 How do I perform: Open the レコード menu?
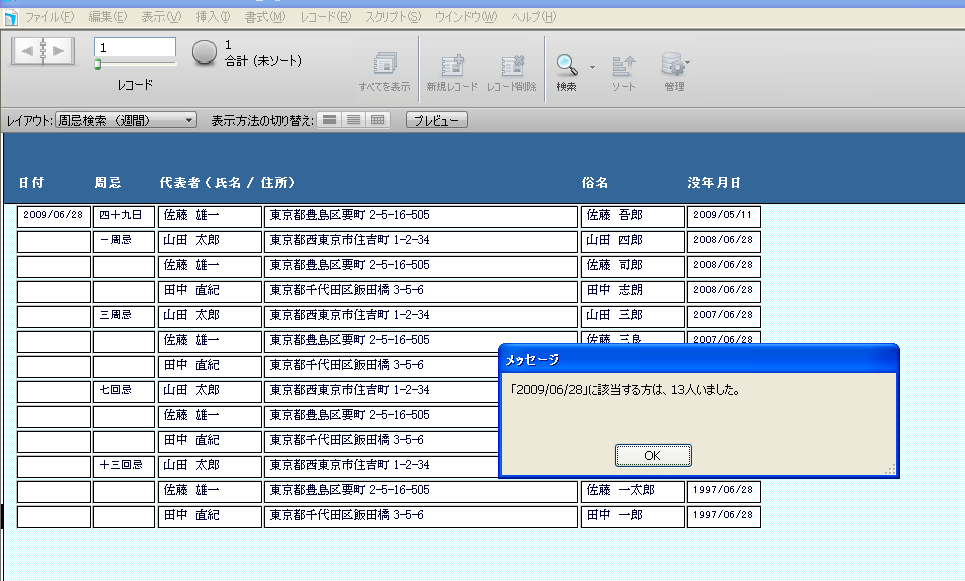tap(325, 17)
